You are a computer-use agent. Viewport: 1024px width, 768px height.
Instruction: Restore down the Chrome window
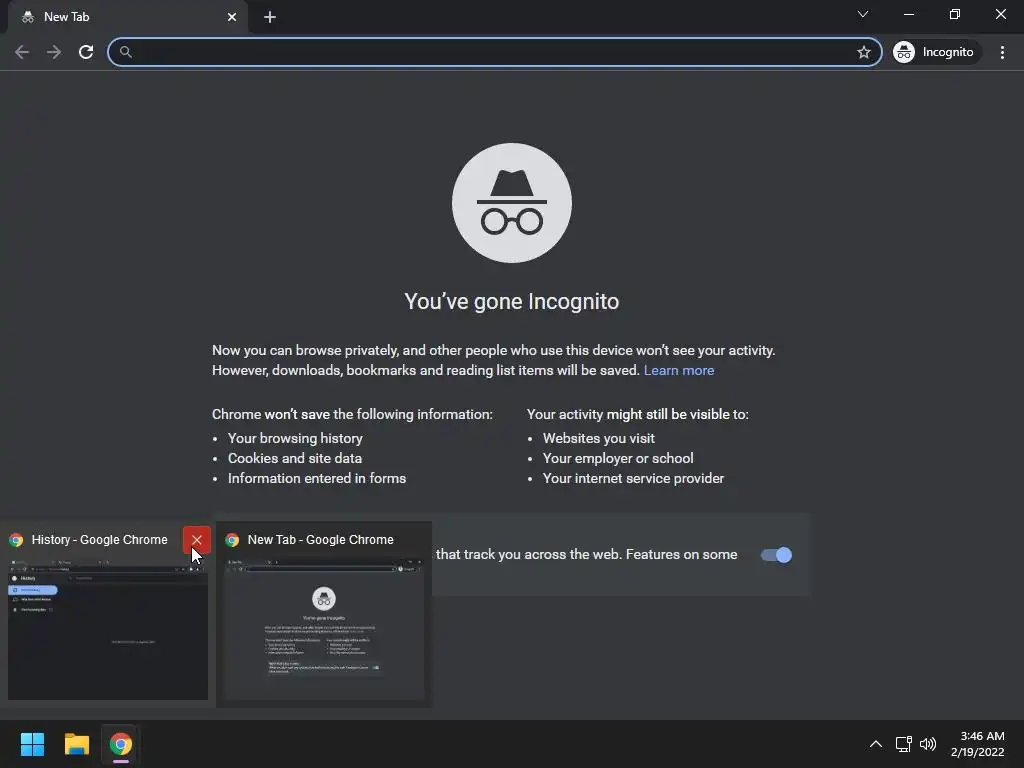(x=955, y=14)
